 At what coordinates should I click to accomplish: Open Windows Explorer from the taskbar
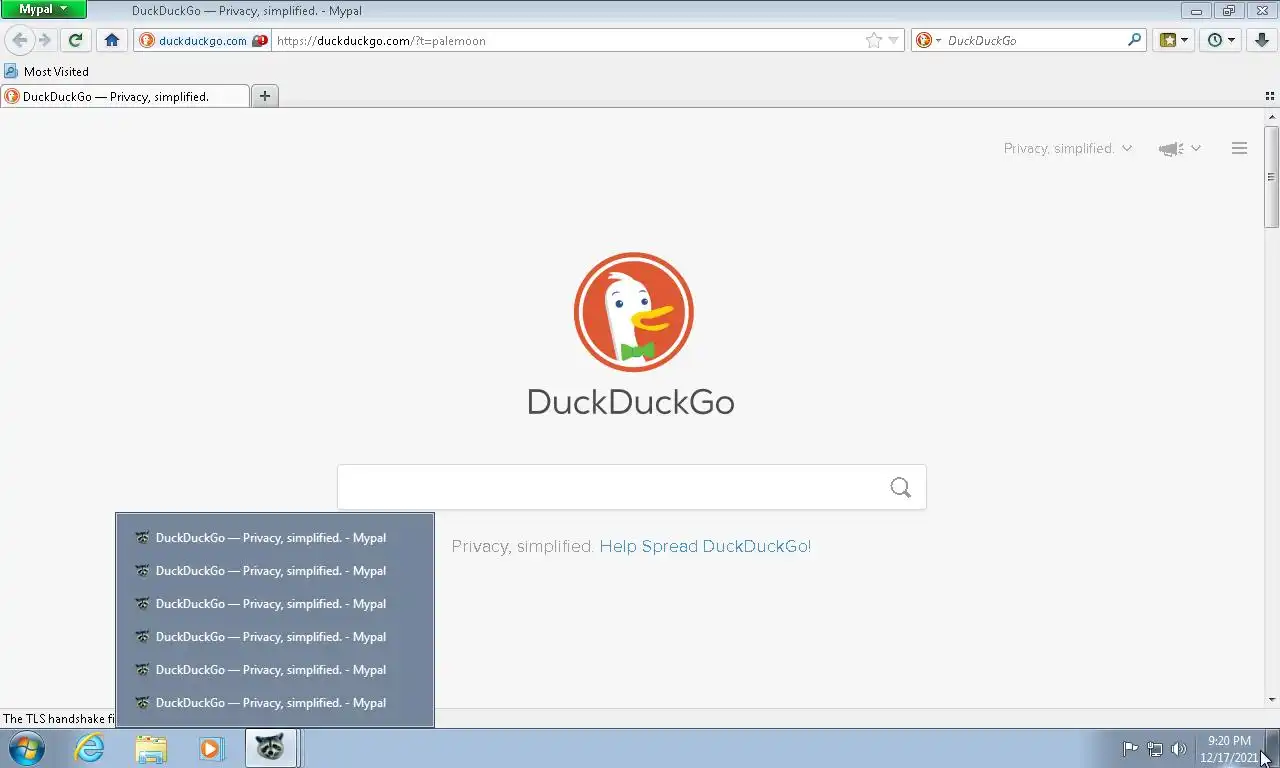coord(151,748)
